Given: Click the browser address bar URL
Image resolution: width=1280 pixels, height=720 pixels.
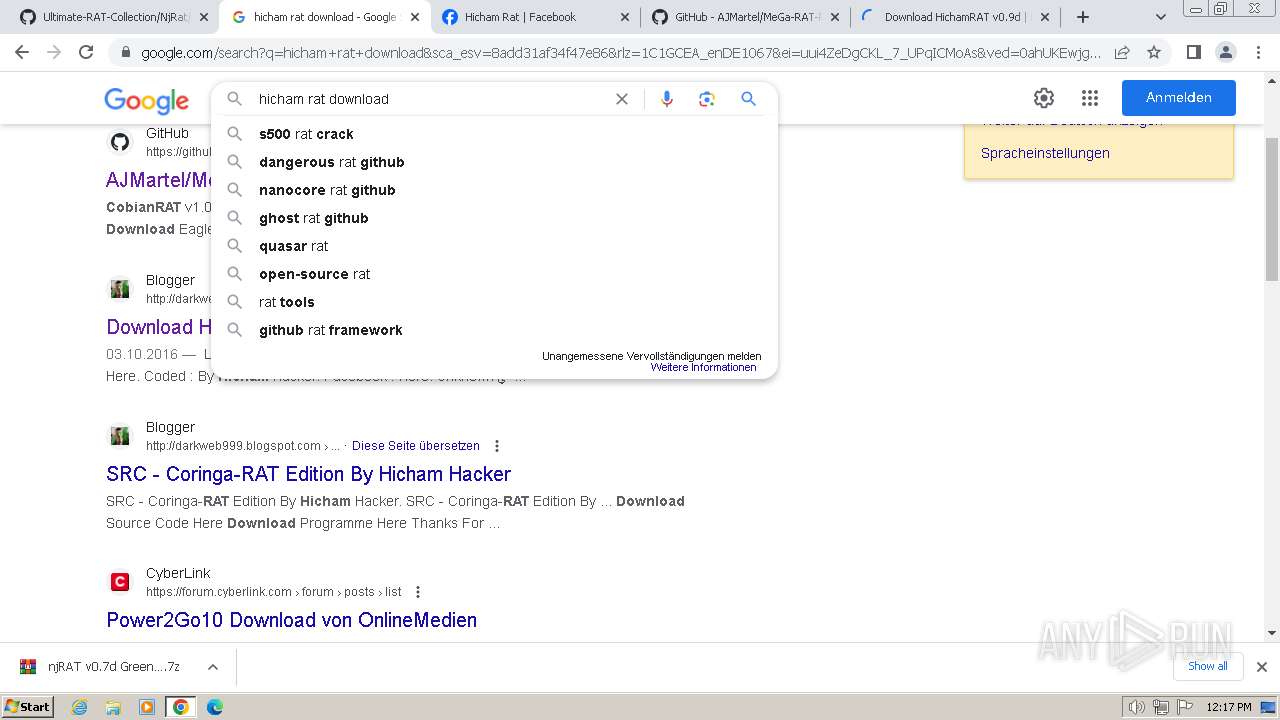Looking at the screenshot, I should 620,53.
